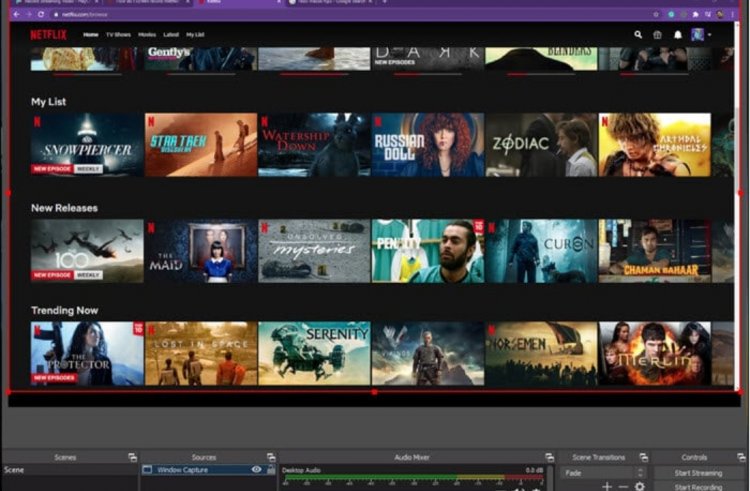The image size is (750, 491).
Task: Select Norsemen thumbnail
Action: 541,353
